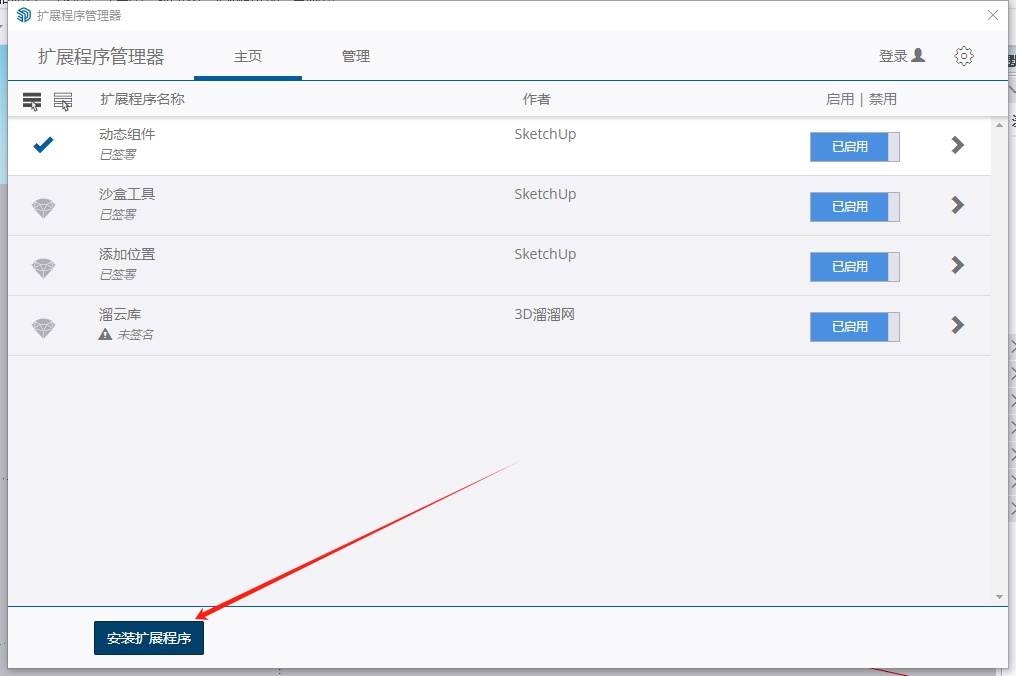Image resolution: width=1016 pixels, height=676 pixels.
Task: Select the 溜云库 gem icon
Action: pos(43,327)
